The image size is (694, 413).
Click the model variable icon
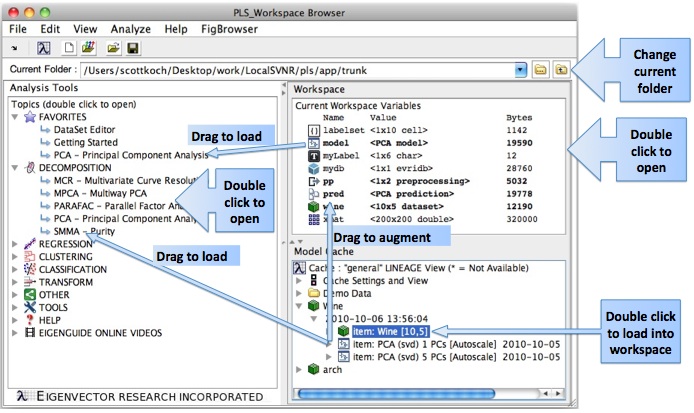(313, 143)
